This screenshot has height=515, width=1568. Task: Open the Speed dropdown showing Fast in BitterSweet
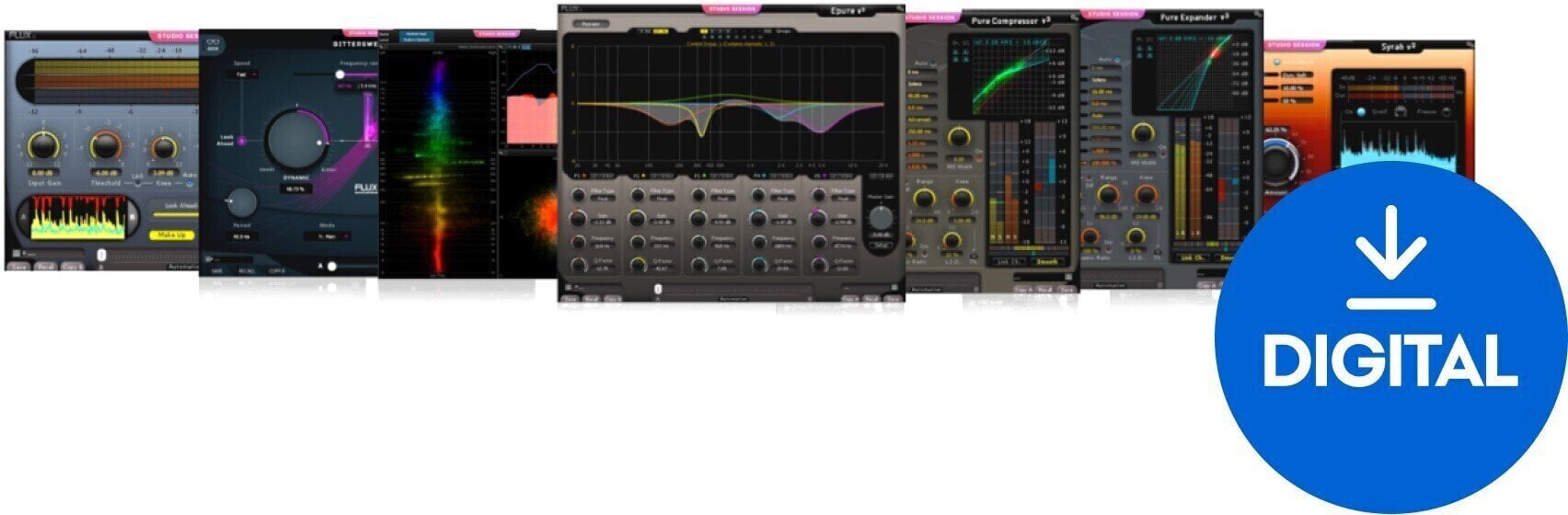coord(244,74)
